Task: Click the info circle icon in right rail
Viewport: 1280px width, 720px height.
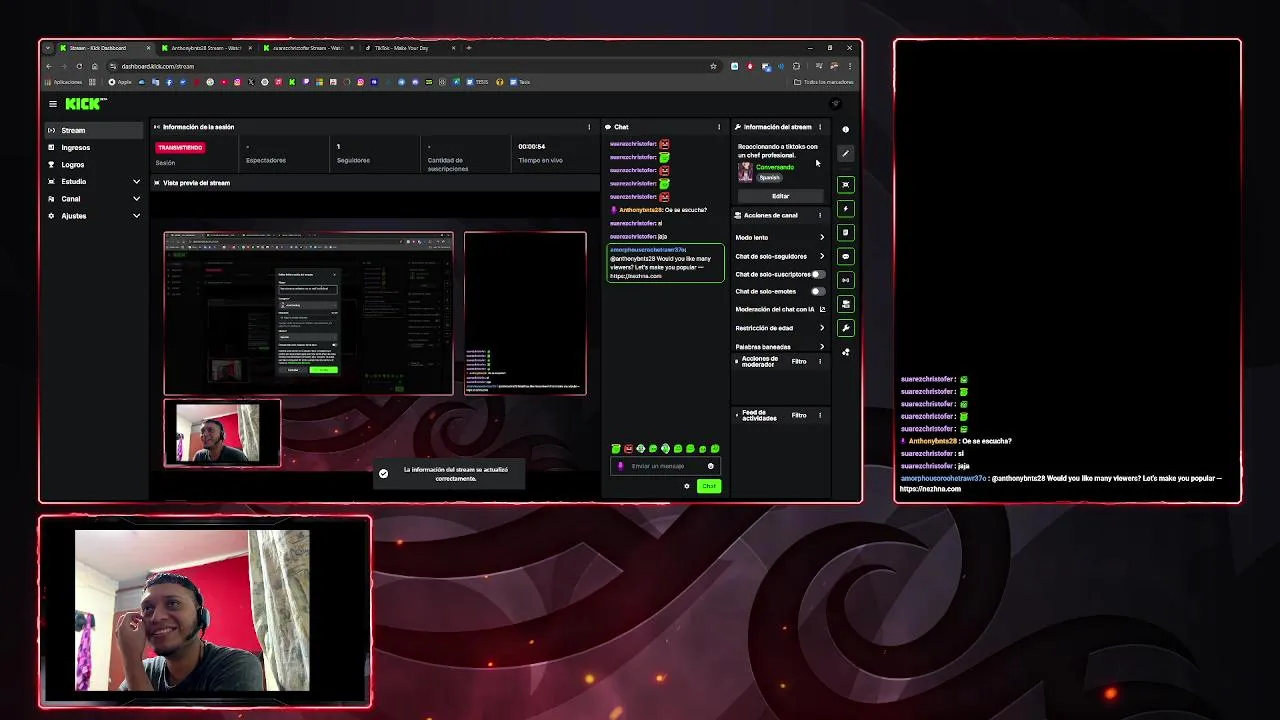Action: tap(845, 129)
